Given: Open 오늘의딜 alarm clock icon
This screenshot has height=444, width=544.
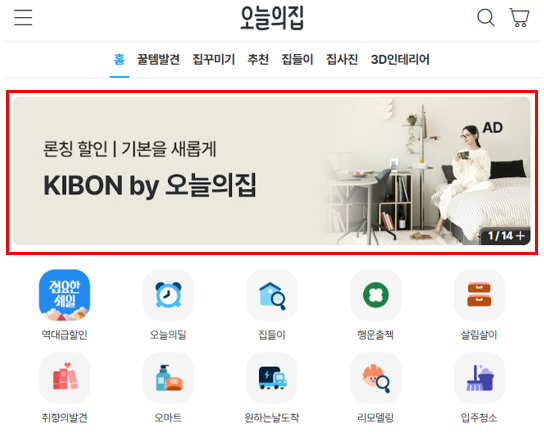Looking at the screenshot, I should point(168,295).
